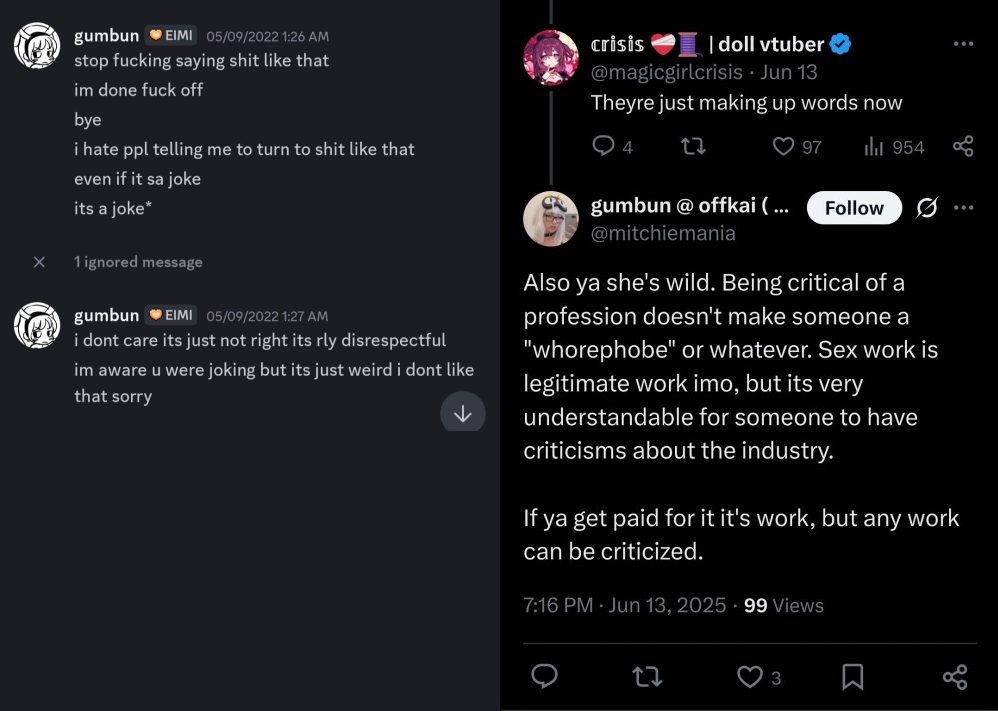
Task: Dismiss the 1 ignored message notice
Action: point(39,262)
